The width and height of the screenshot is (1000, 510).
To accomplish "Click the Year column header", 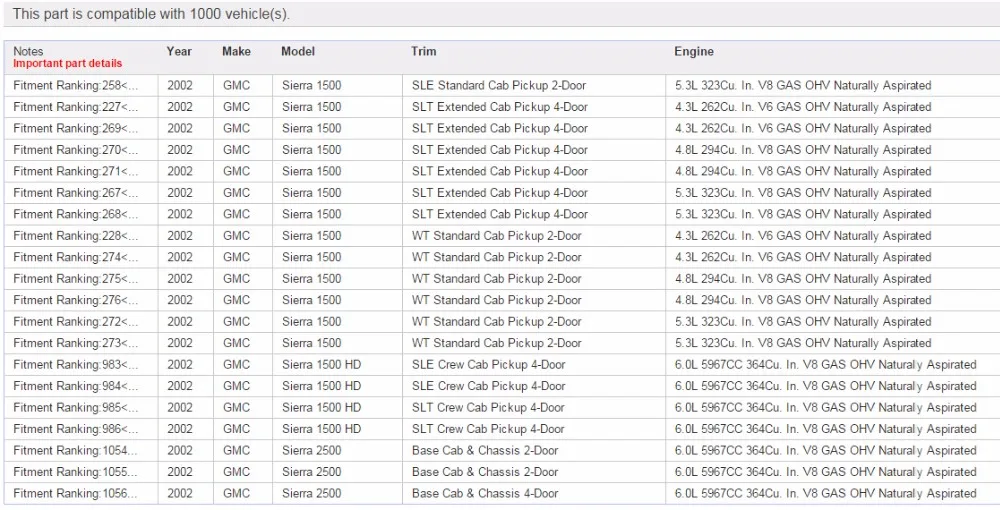I will pyautogui.click(x=179, y=52).
